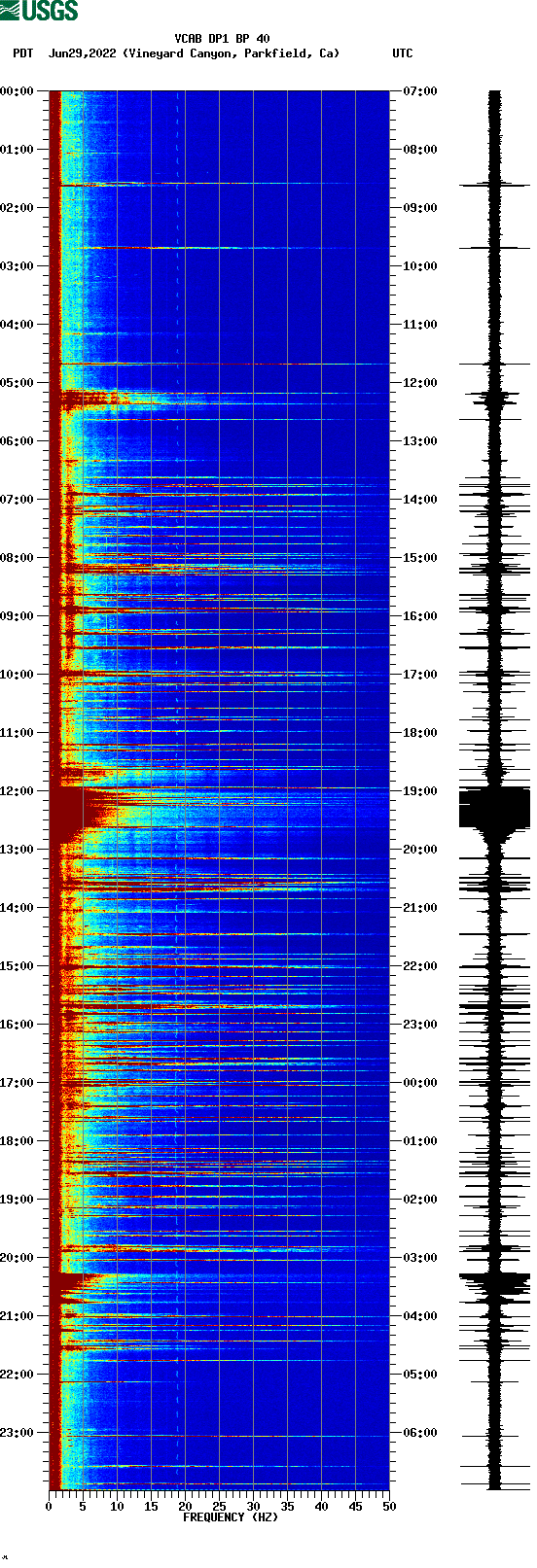Image resolution: width=537 pixels, height=1568 pixels.
Task: Click the 06:00 UTC time label
Action: click(420, 1433)
